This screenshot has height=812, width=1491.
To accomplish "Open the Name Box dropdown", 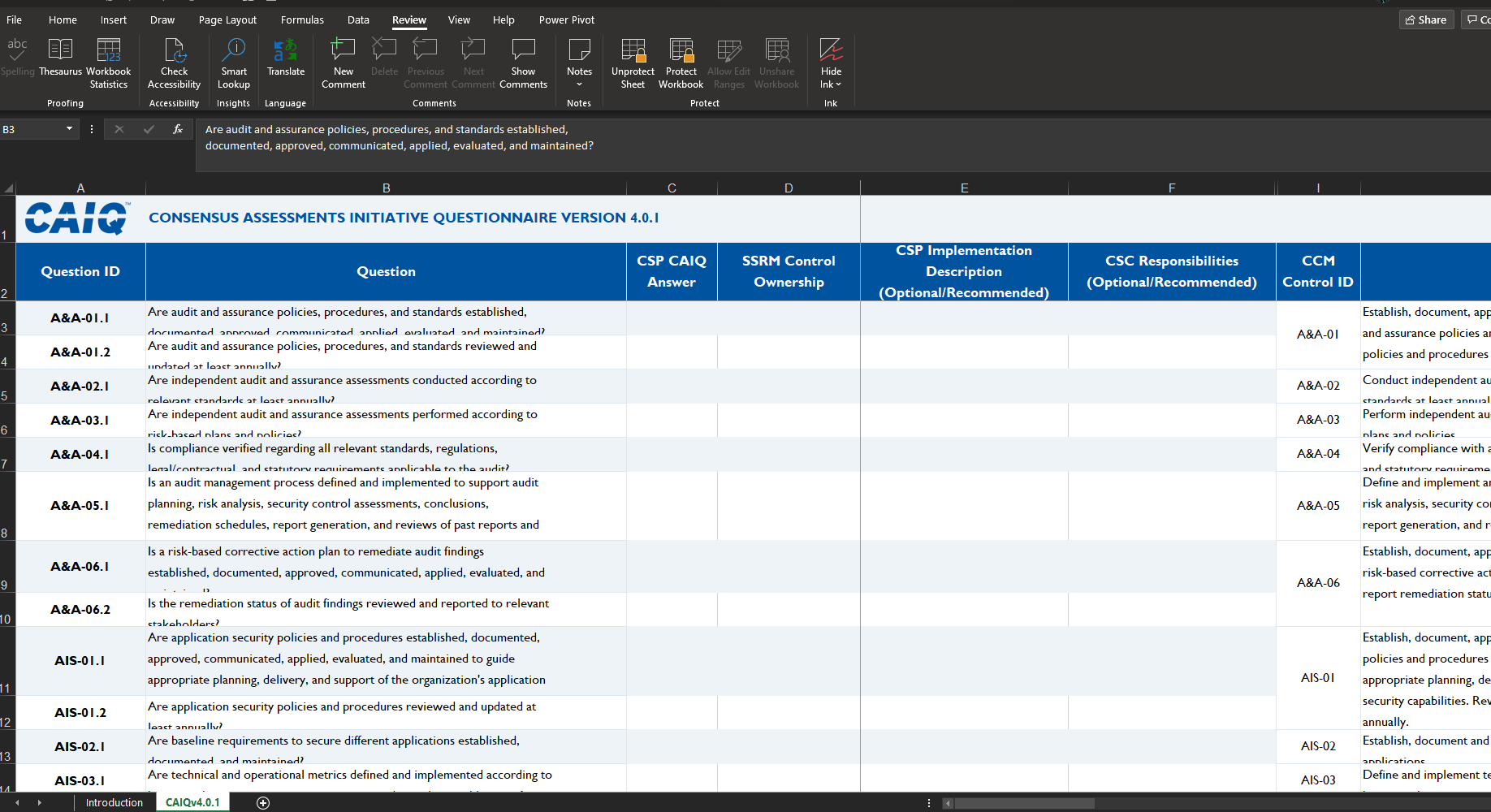I will [69, 128].
